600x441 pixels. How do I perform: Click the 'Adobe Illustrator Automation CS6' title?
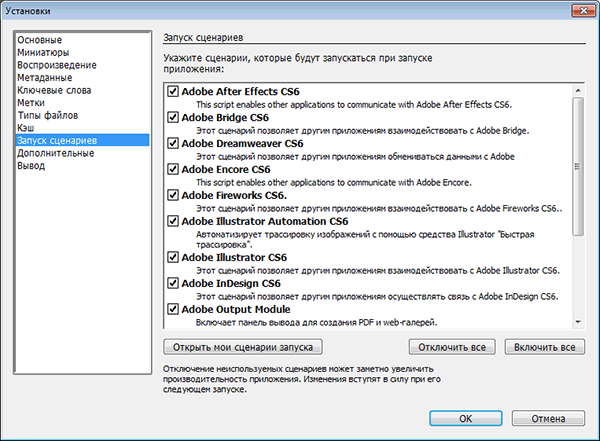tap(265, 221)
